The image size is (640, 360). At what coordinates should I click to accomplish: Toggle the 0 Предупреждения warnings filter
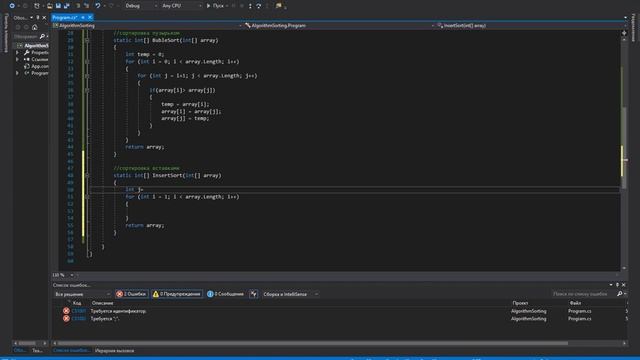(x=177, y=294)
